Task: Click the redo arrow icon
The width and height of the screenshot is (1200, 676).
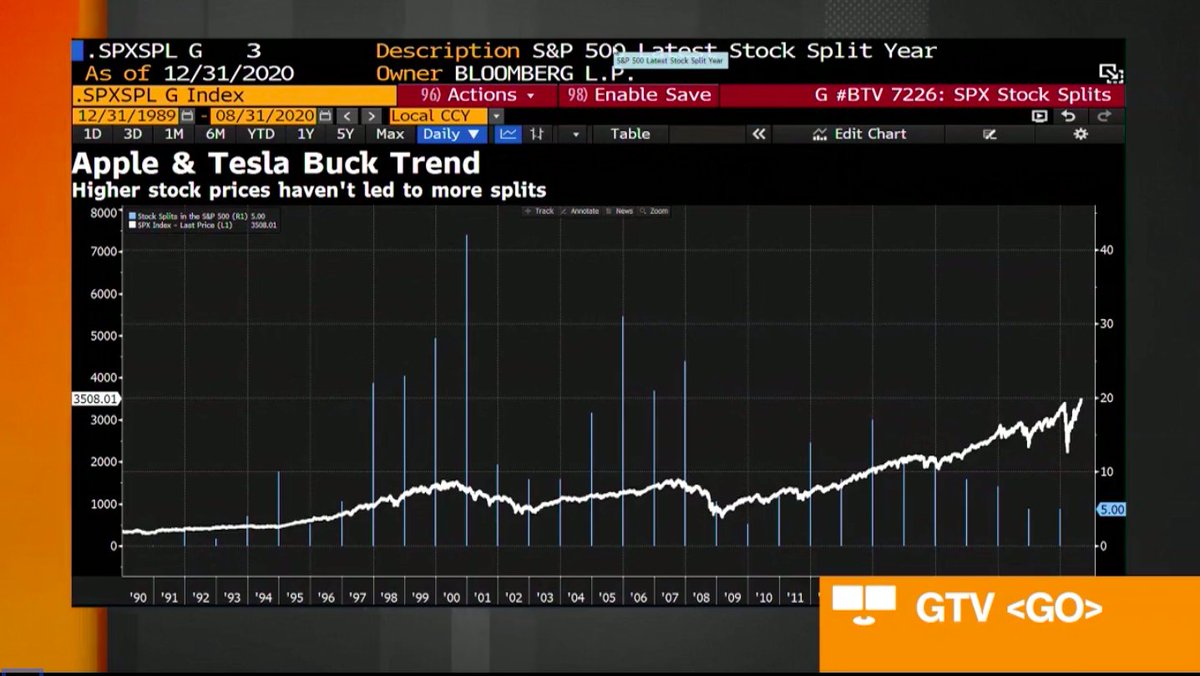Action: [1104, 116]
